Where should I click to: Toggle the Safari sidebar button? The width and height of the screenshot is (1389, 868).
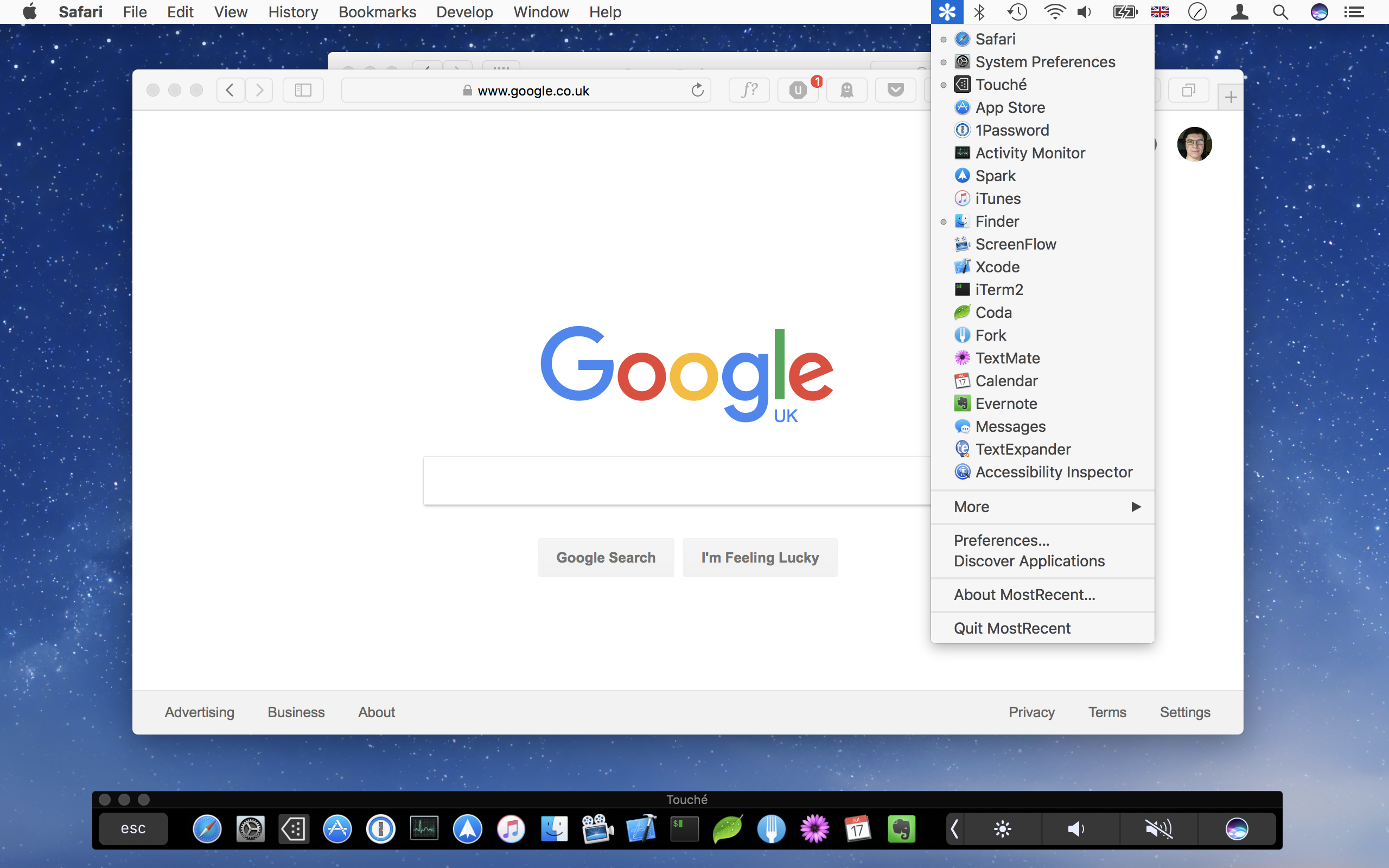pyautogui.click(x=303, y=90)
